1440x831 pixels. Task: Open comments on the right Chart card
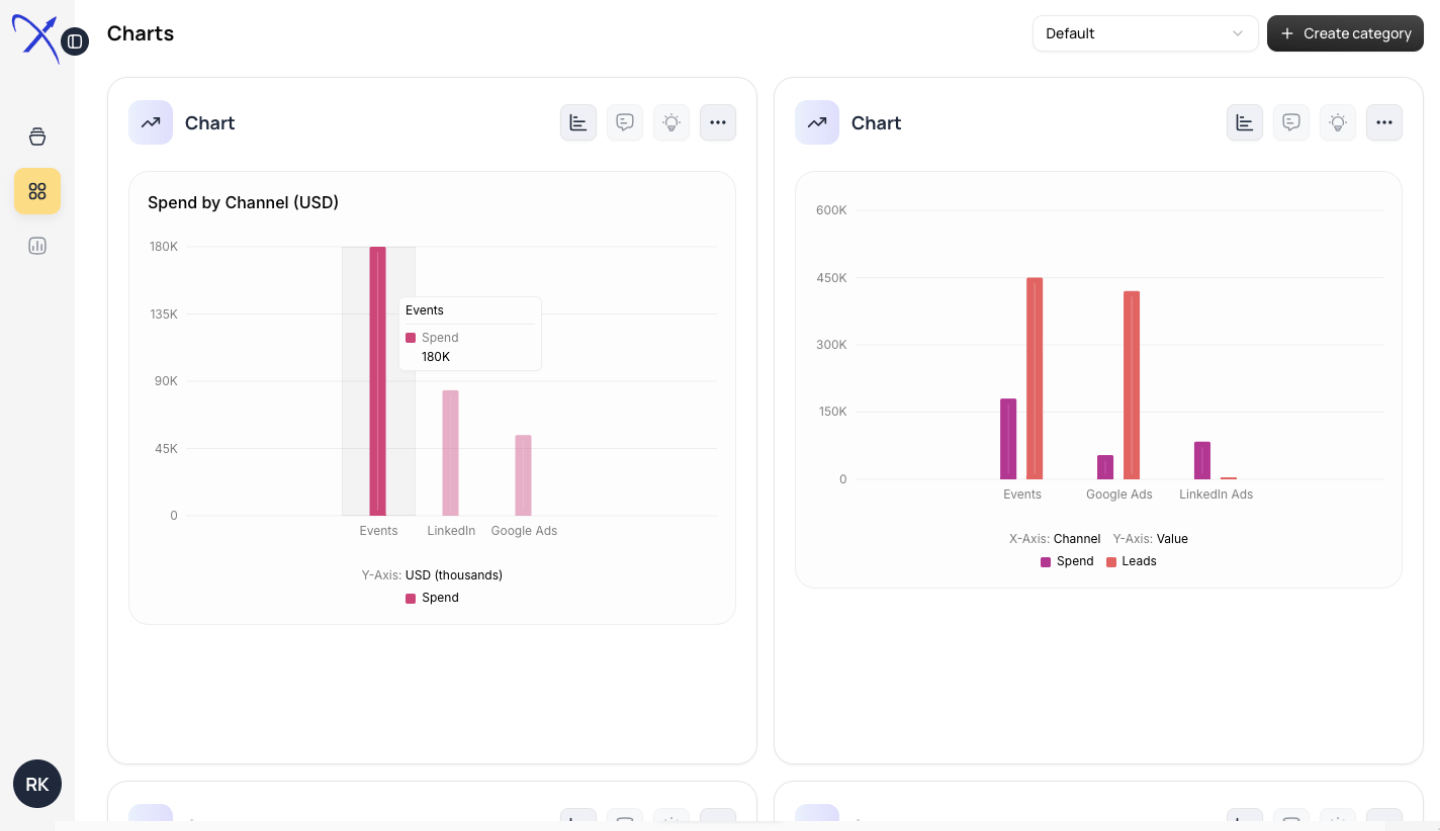1291,122
